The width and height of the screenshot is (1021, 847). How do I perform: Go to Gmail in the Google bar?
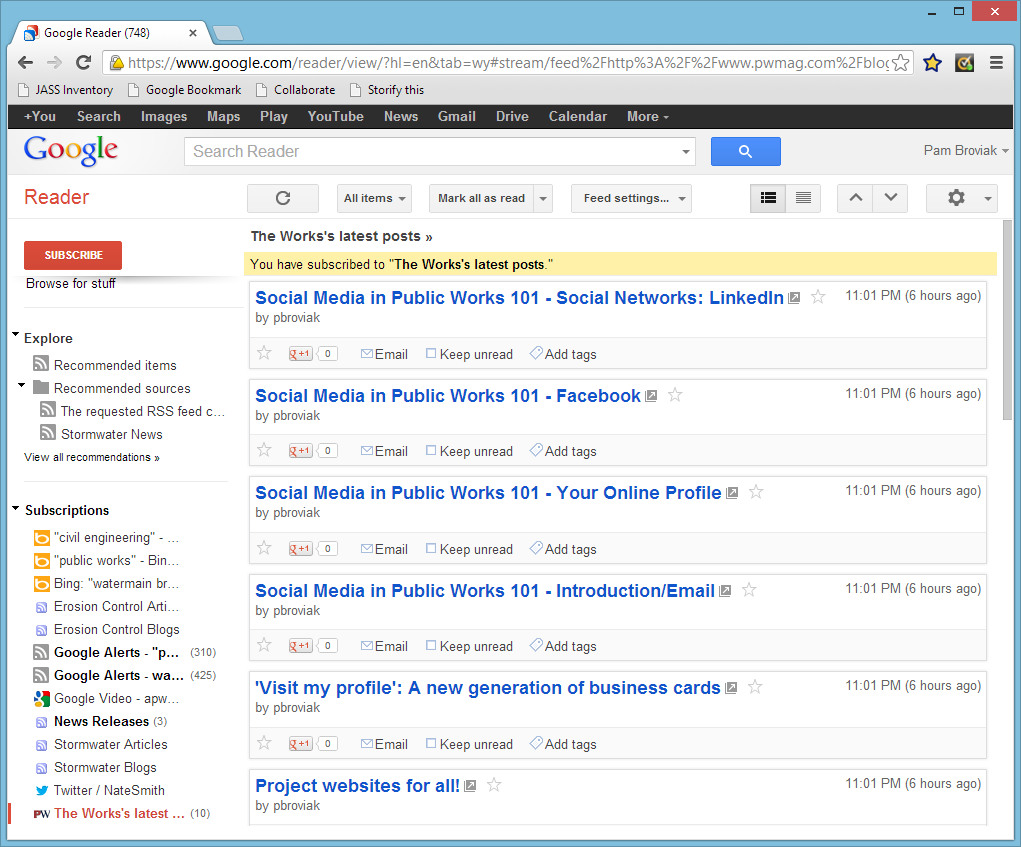pyautogui.click(x=456, y=117)
